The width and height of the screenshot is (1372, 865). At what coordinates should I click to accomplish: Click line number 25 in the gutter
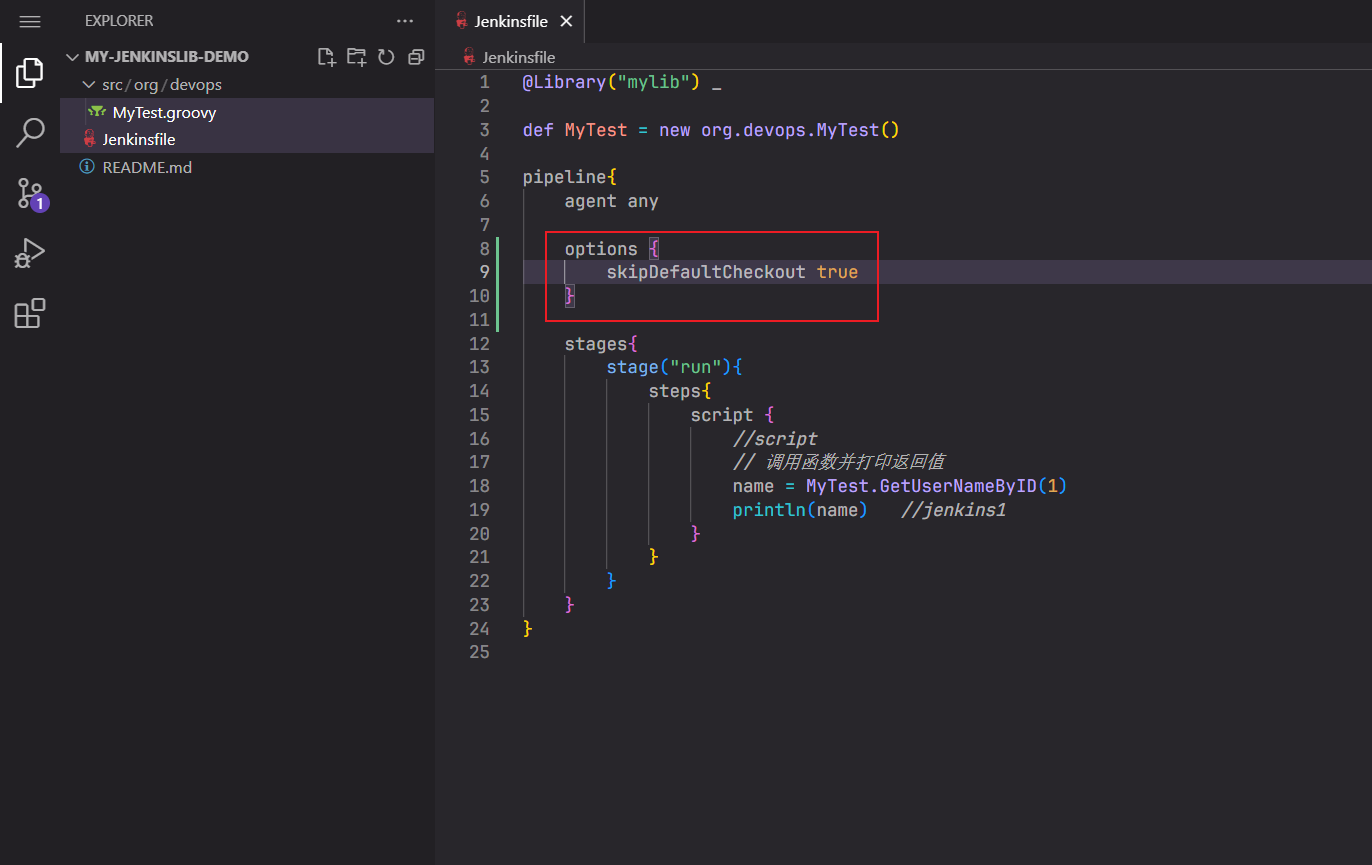click(x=480, y=652)
